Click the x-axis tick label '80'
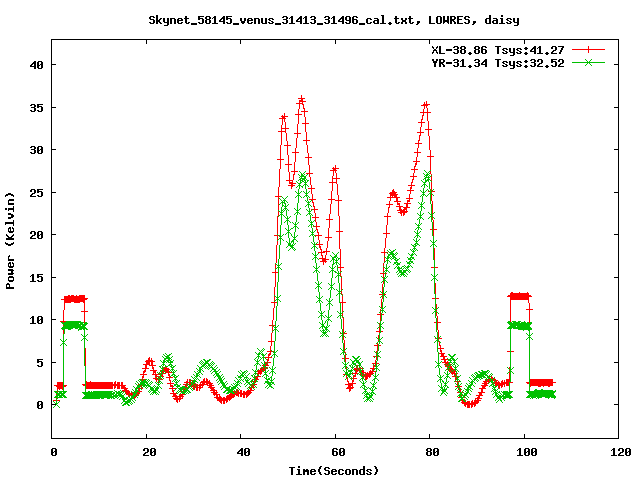This screenshot has height=480, width=640. pyautogui.click(x=432, y=452)
